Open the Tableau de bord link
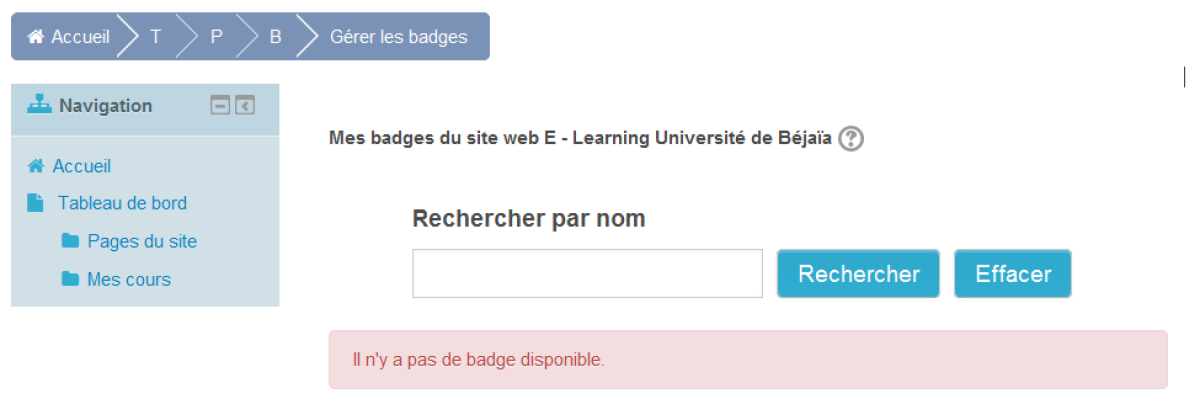This screenshot has width=1200, height=420. click(122, 203)
